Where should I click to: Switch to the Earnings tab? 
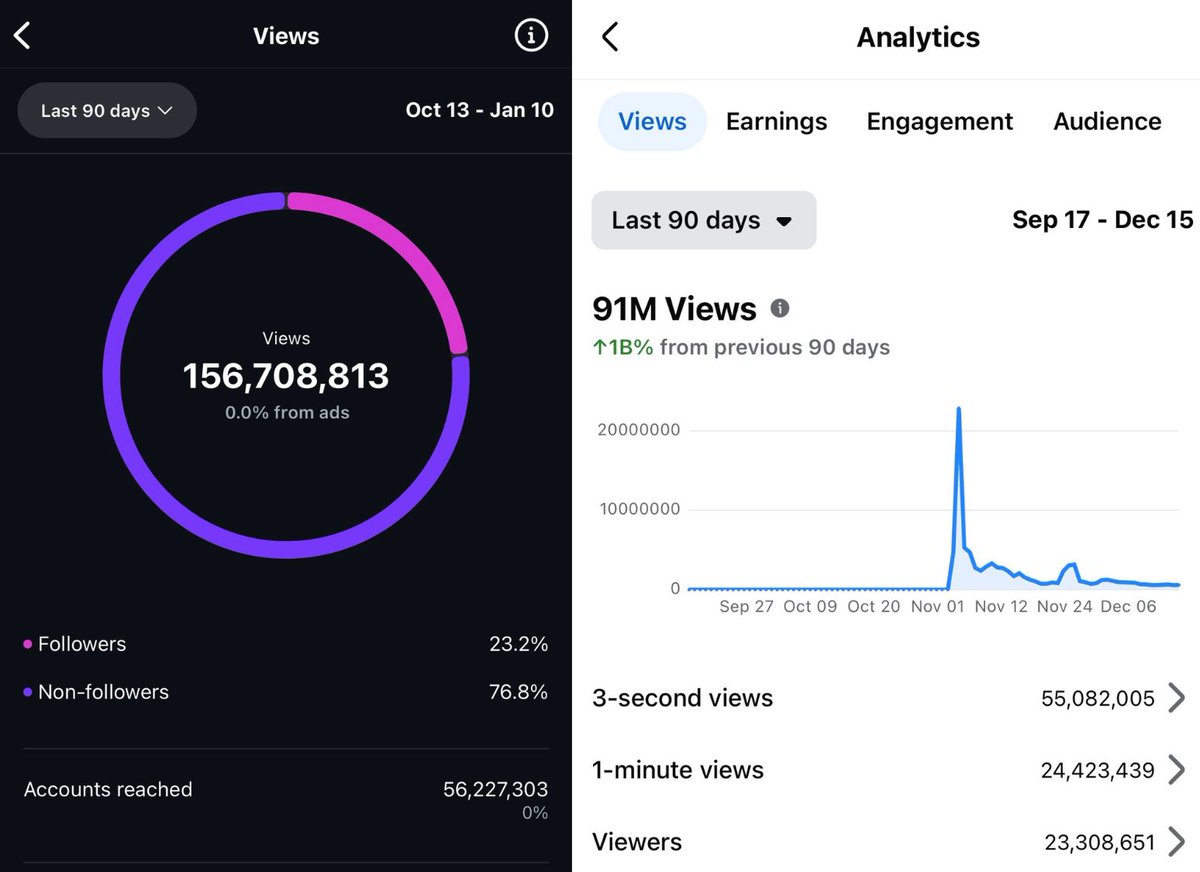point(777,122)
